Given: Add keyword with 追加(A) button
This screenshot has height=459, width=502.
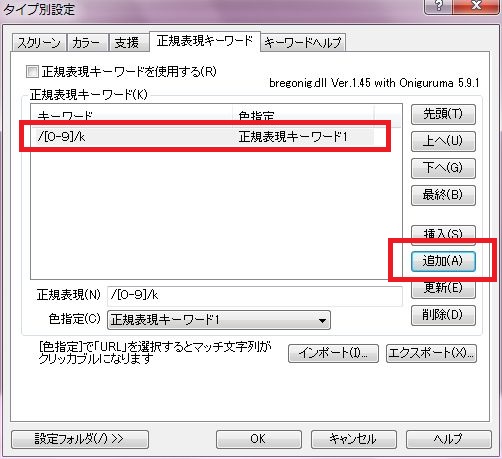Looking at the screenshot, I should coord(443,261).
